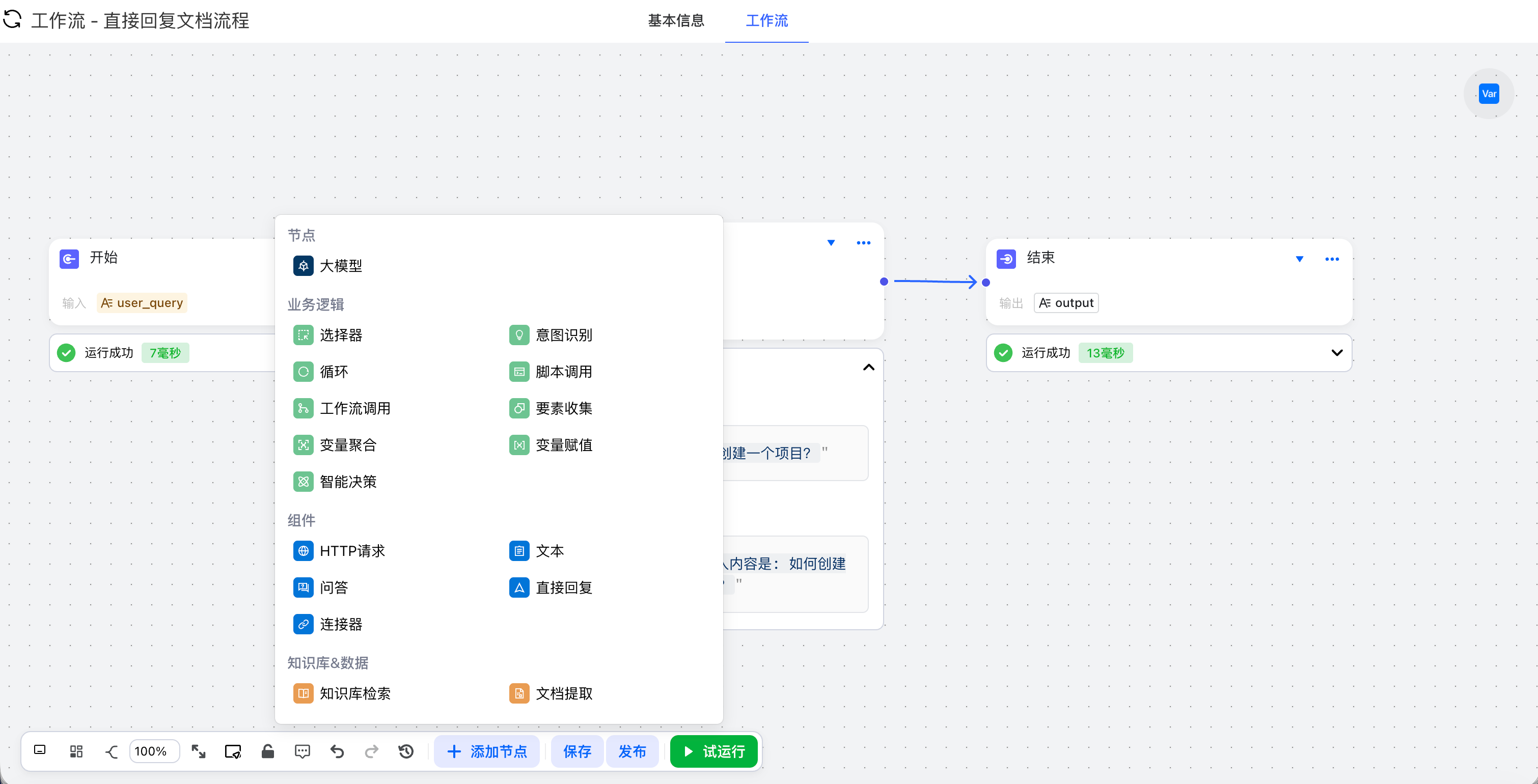Switch to the 基本信息 tab
Viewport: 1538px width, 784px height.
pos(676,20)
